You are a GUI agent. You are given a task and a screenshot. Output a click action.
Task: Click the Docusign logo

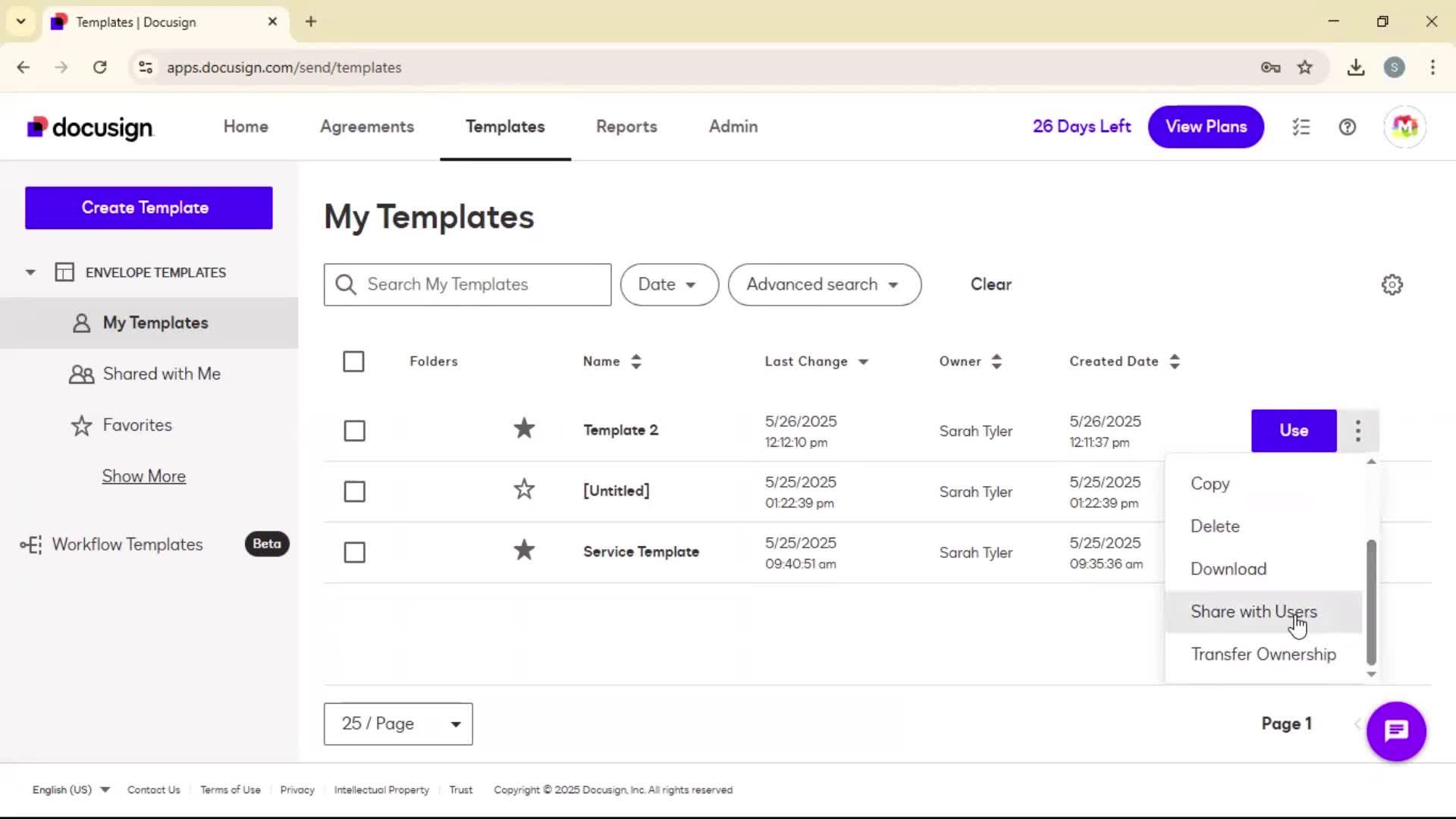tap(90, 127)
